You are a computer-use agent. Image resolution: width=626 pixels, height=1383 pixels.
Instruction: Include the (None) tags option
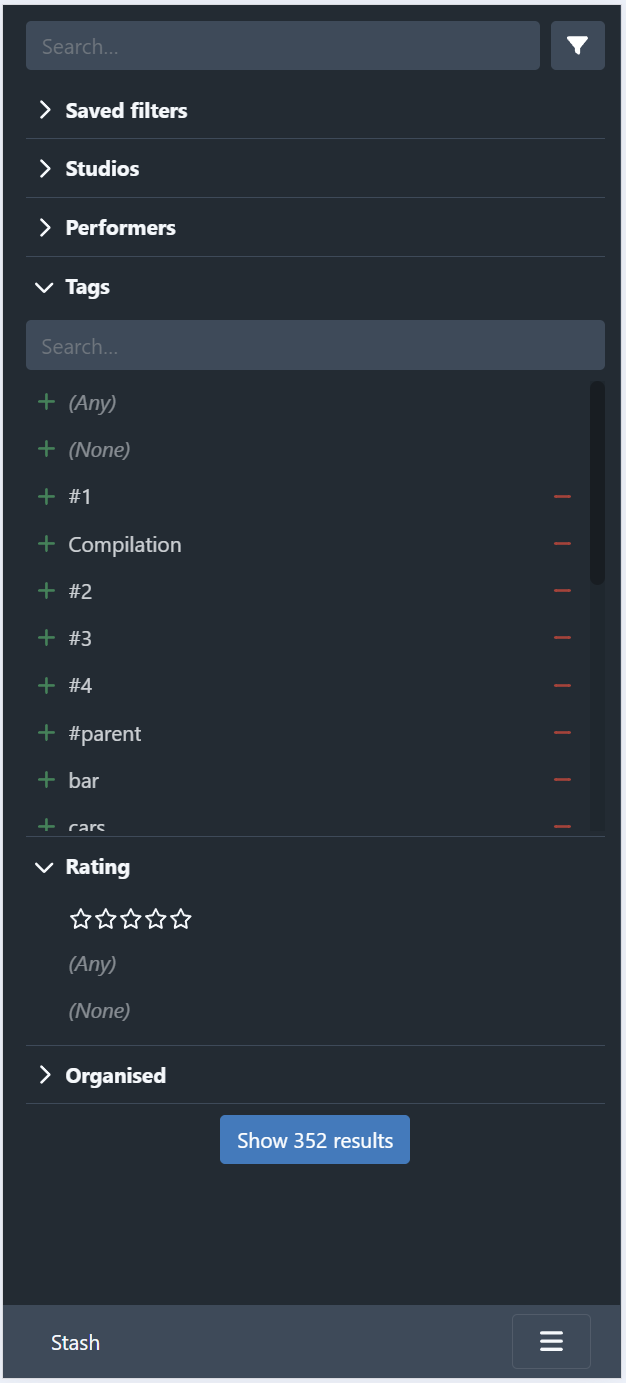point(46,449)
